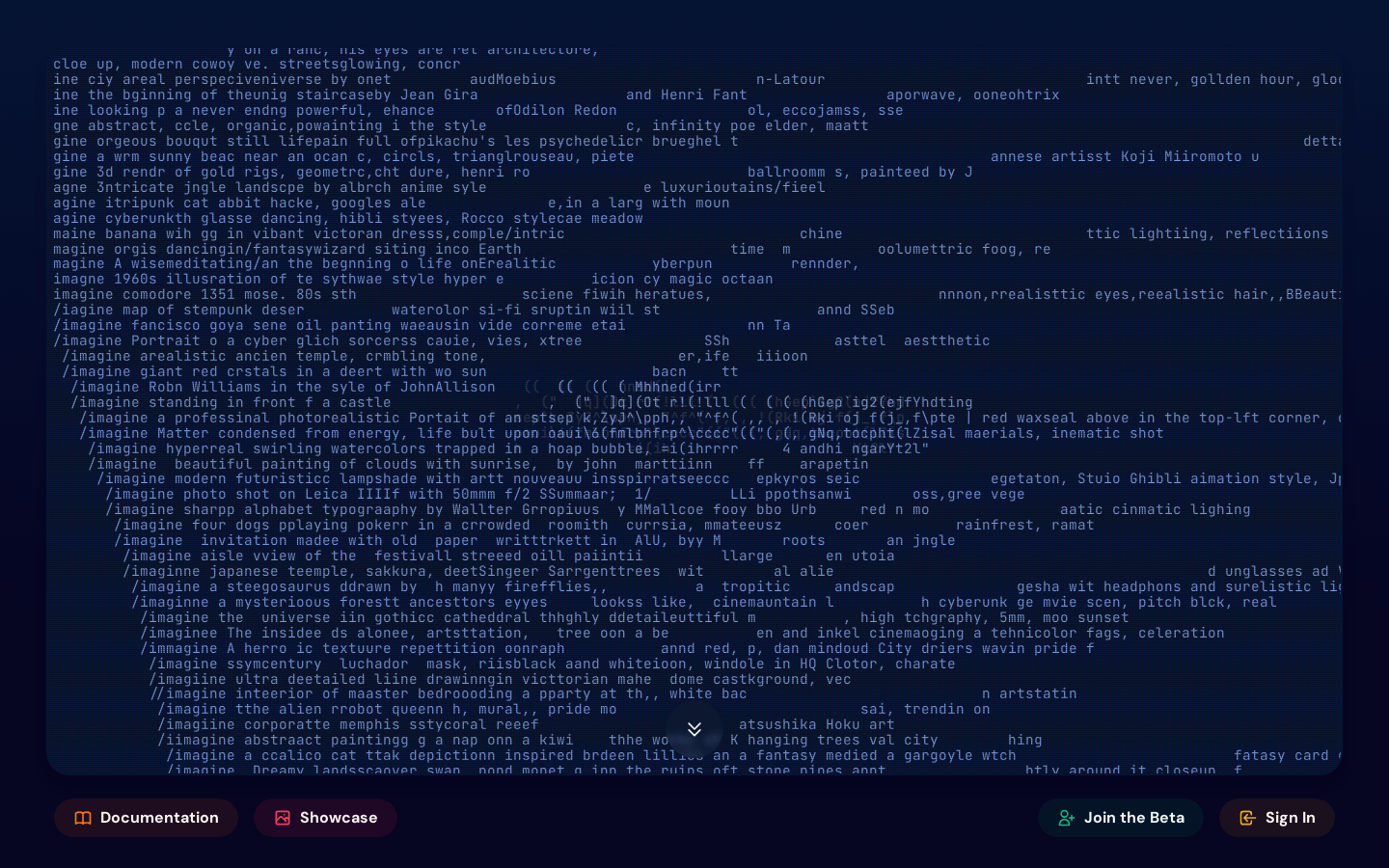Select the "/imagine a steegosaurus" prompt line
The height and width of the screenshot is (868, 1389).
pos(737,586)
